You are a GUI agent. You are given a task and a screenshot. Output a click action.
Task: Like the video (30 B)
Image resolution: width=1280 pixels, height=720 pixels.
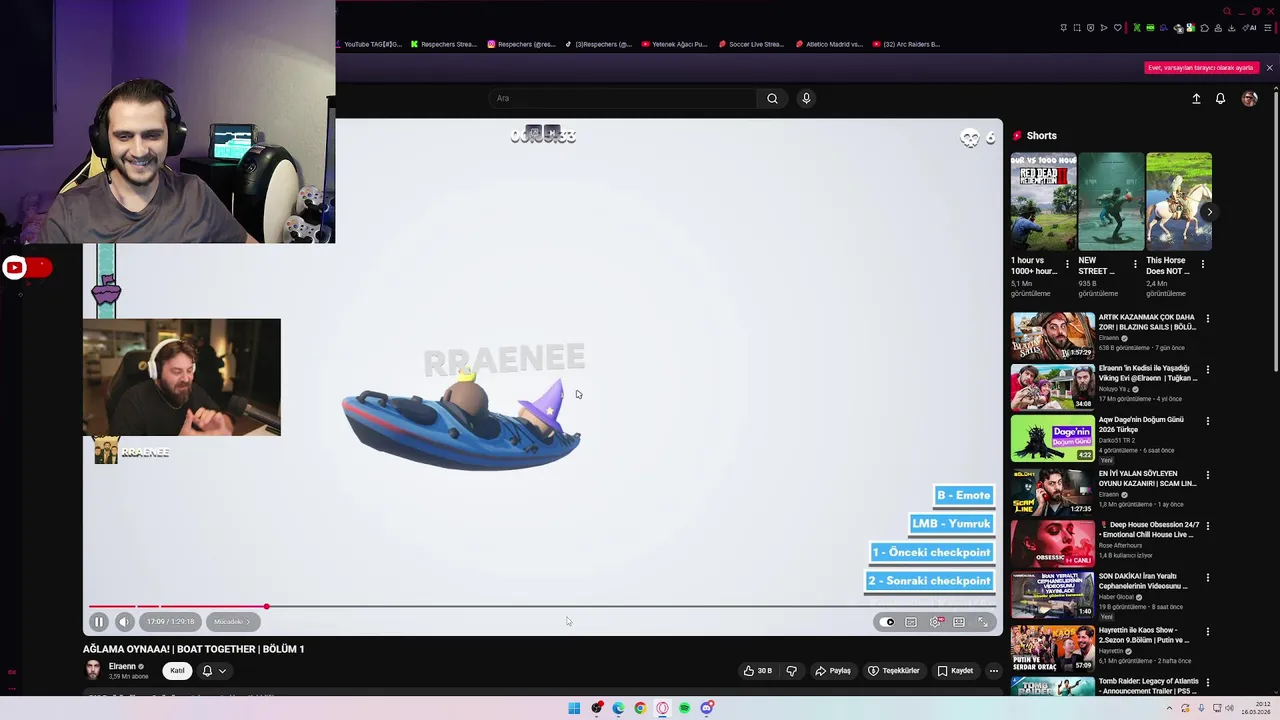click(x=758, y=671)
